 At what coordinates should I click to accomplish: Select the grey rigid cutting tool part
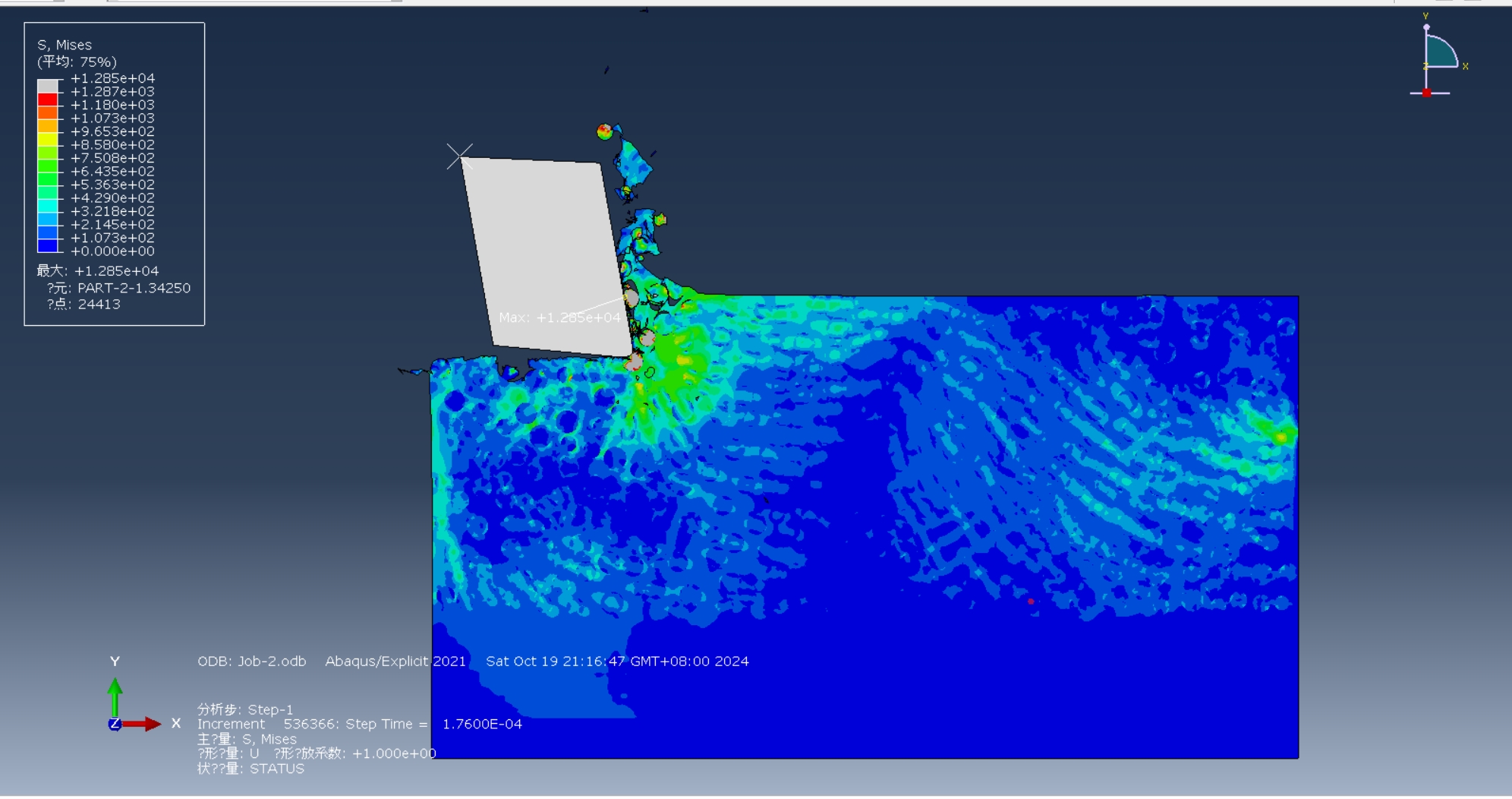(x=545, y=256)
